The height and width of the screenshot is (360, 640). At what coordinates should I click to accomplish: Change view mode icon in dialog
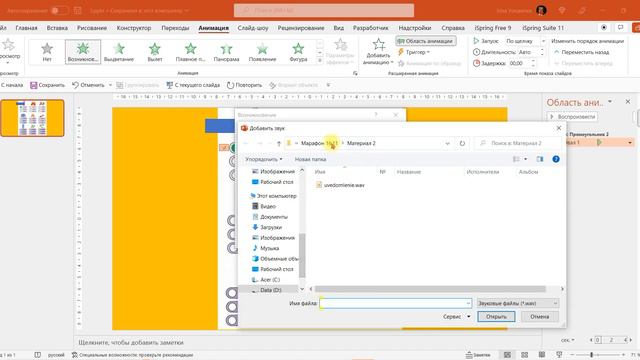(516, 159)
